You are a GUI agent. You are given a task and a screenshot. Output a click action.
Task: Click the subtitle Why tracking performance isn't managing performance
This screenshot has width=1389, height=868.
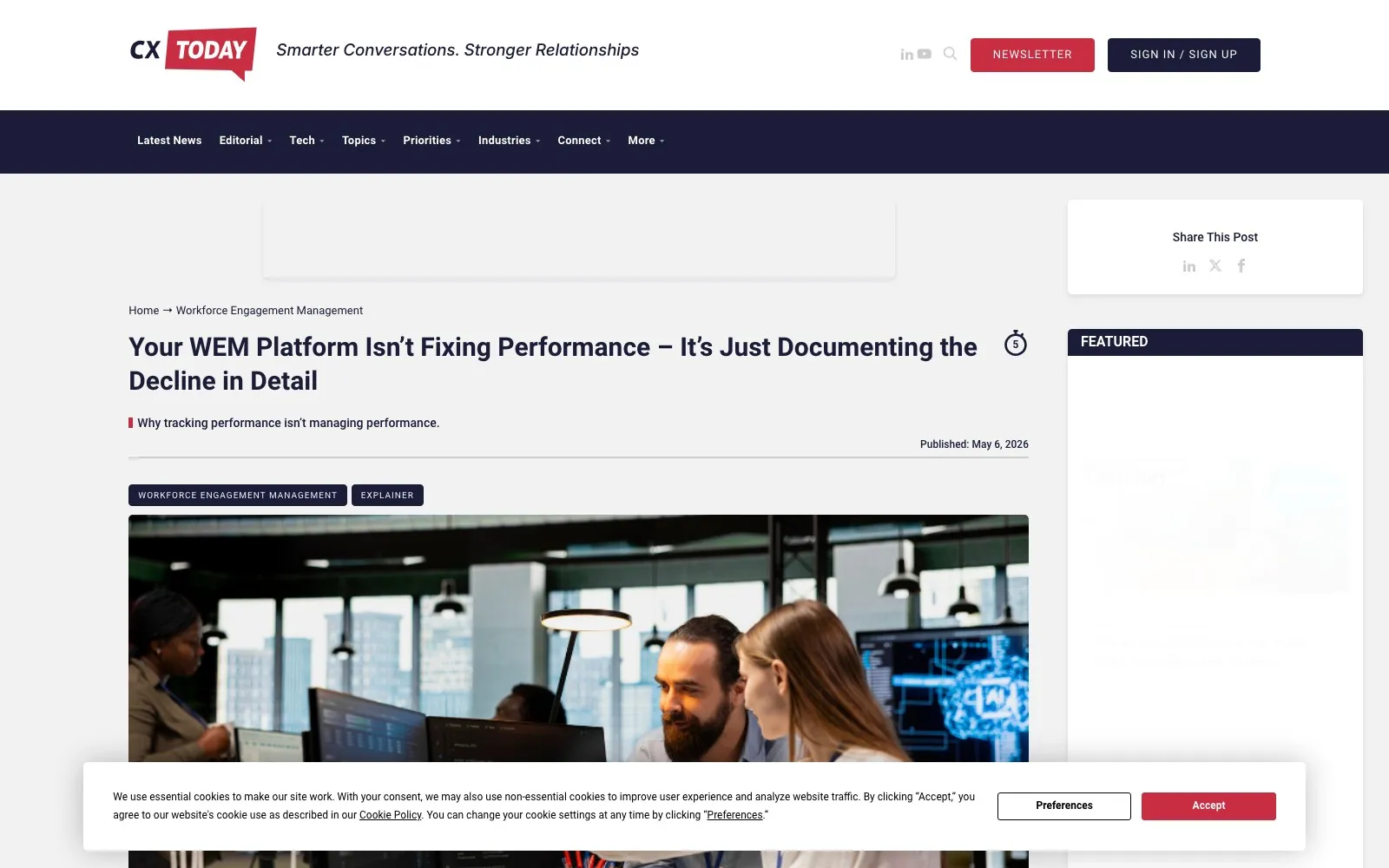288,423
